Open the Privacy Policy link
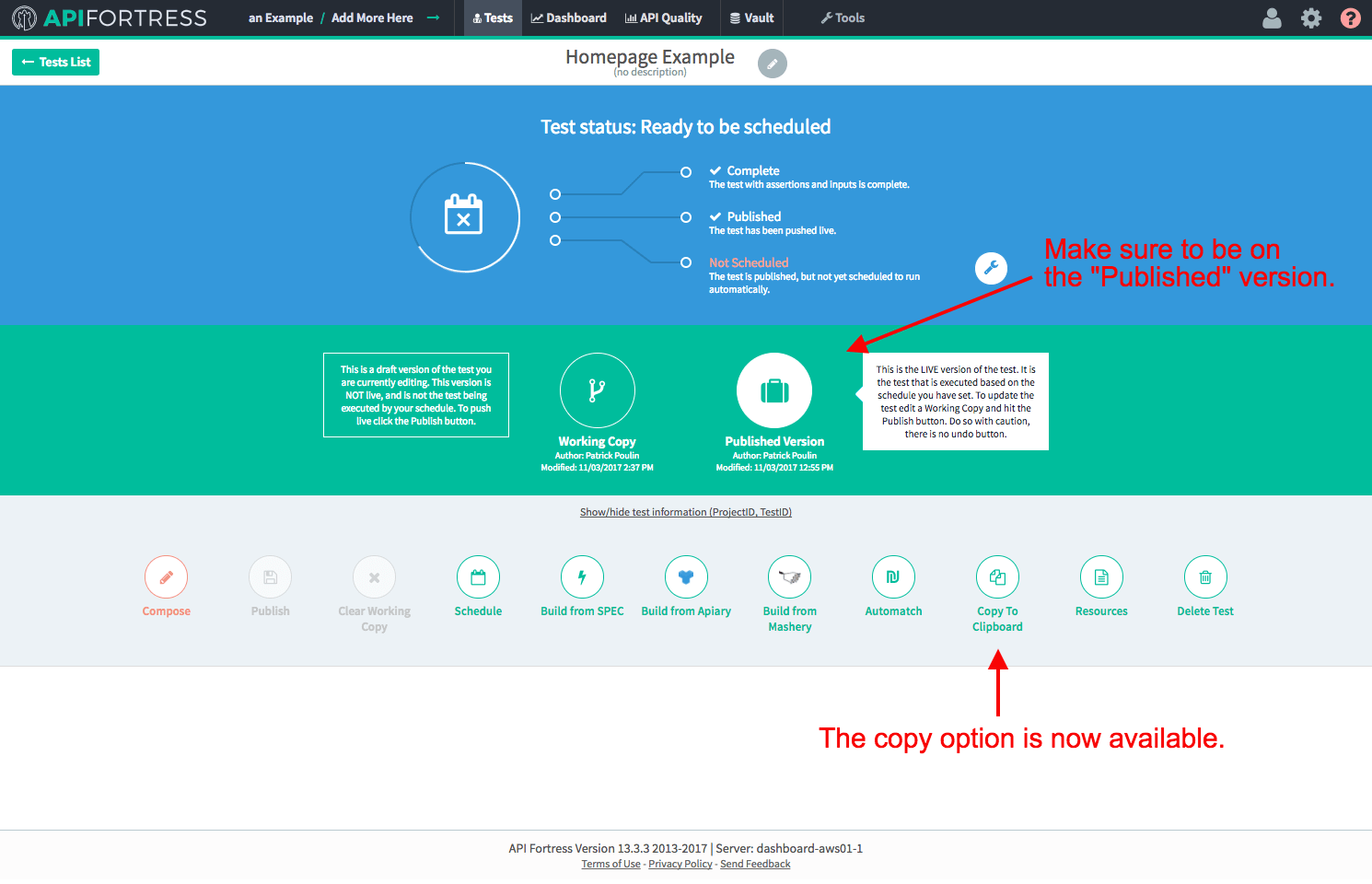 tap(680, 864)
